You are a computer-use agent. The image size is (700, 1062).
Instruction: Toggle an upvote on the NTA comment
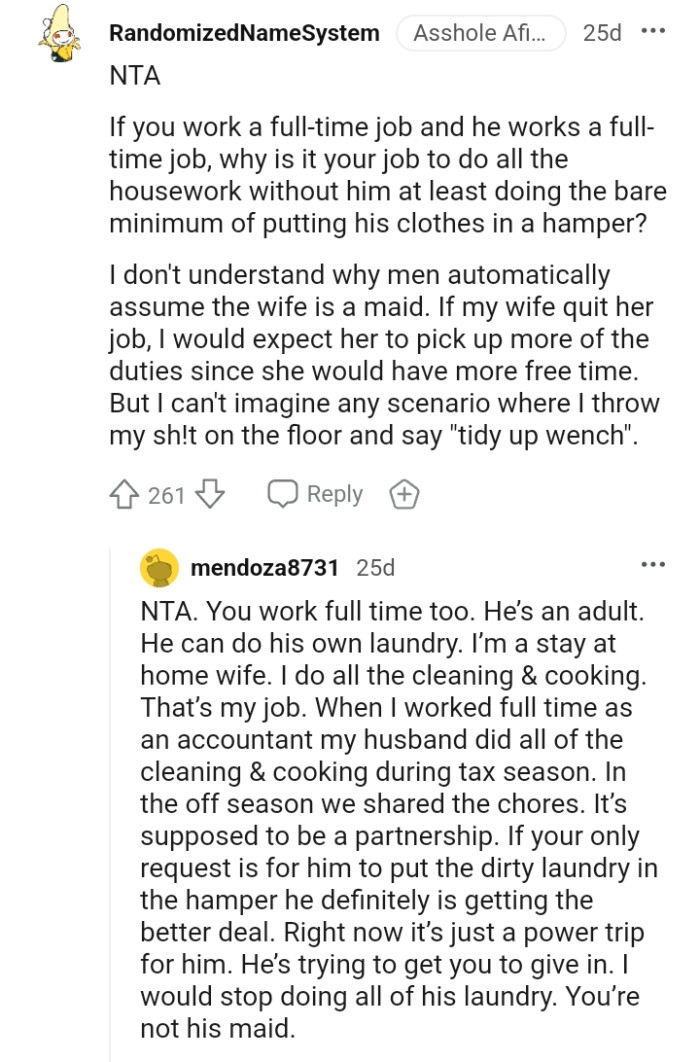point(123,492)
